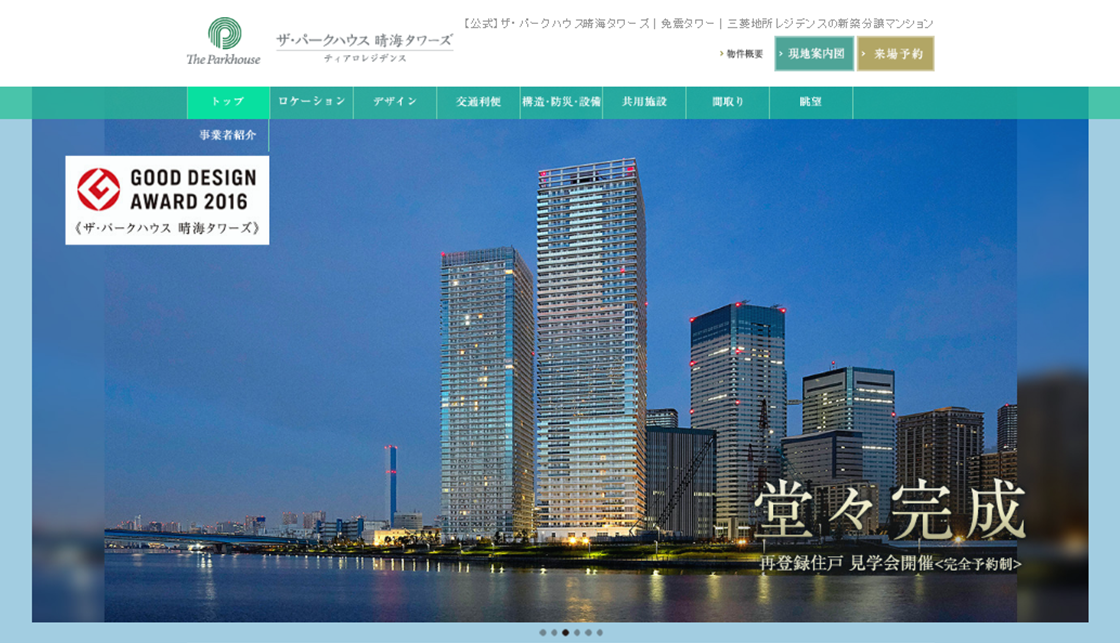The width and height of the screenshot is (1120, 643).
Task: Open the 共用施設 menu item
Action: (644, 102)
